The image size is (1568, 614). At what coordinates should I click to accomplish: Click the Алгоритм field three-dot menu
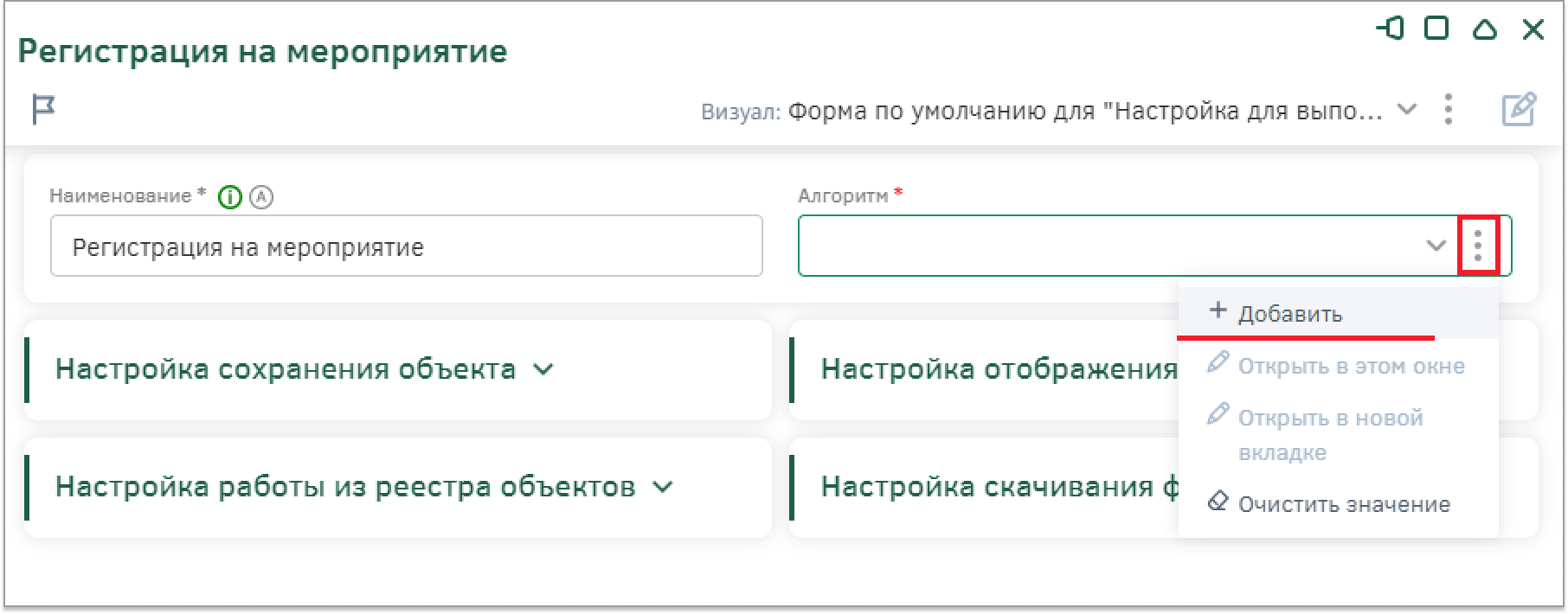pos(1478,246)
